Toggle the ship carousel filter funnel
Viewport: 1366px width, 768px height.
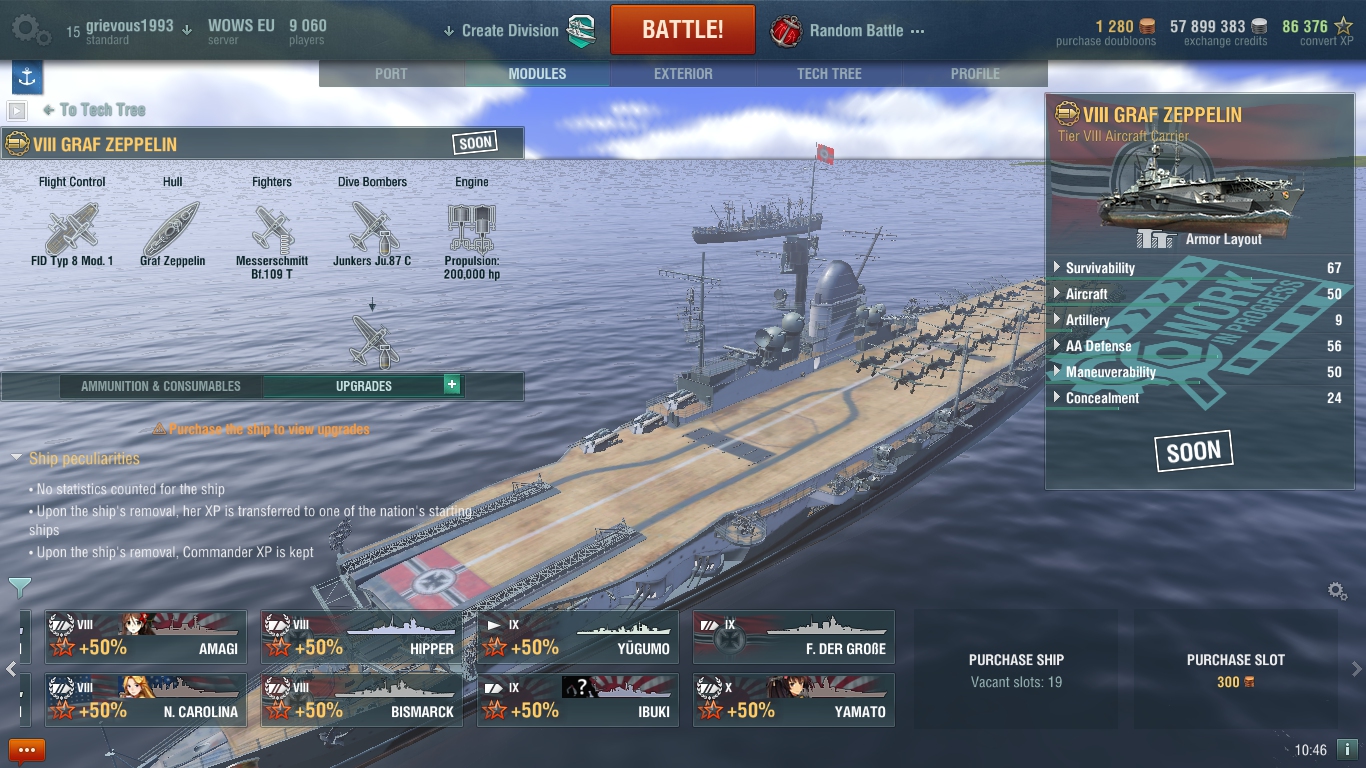[19, 587]
